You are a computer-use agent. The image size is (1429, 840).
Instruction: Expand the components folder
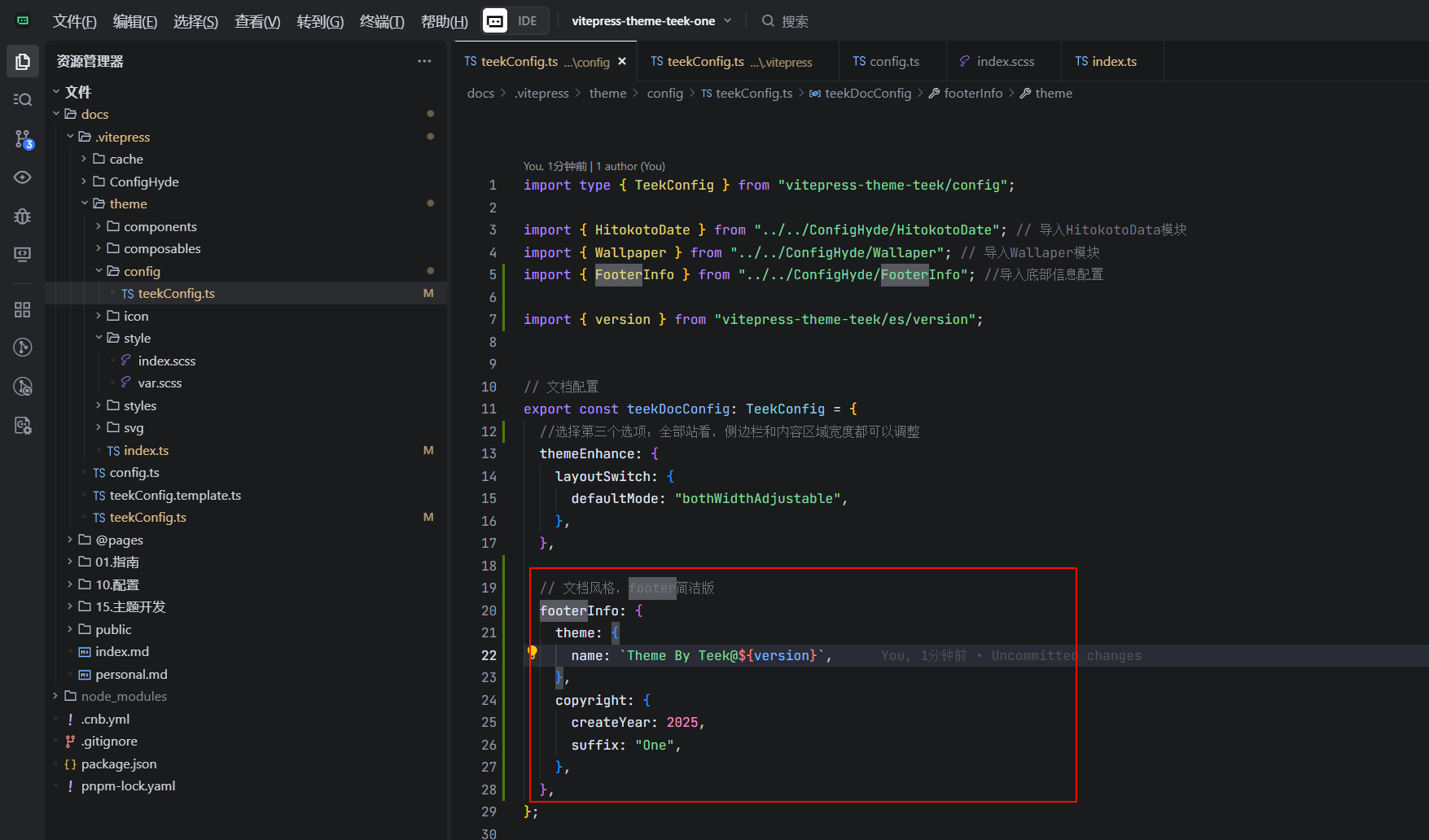(x=160, y=226)
